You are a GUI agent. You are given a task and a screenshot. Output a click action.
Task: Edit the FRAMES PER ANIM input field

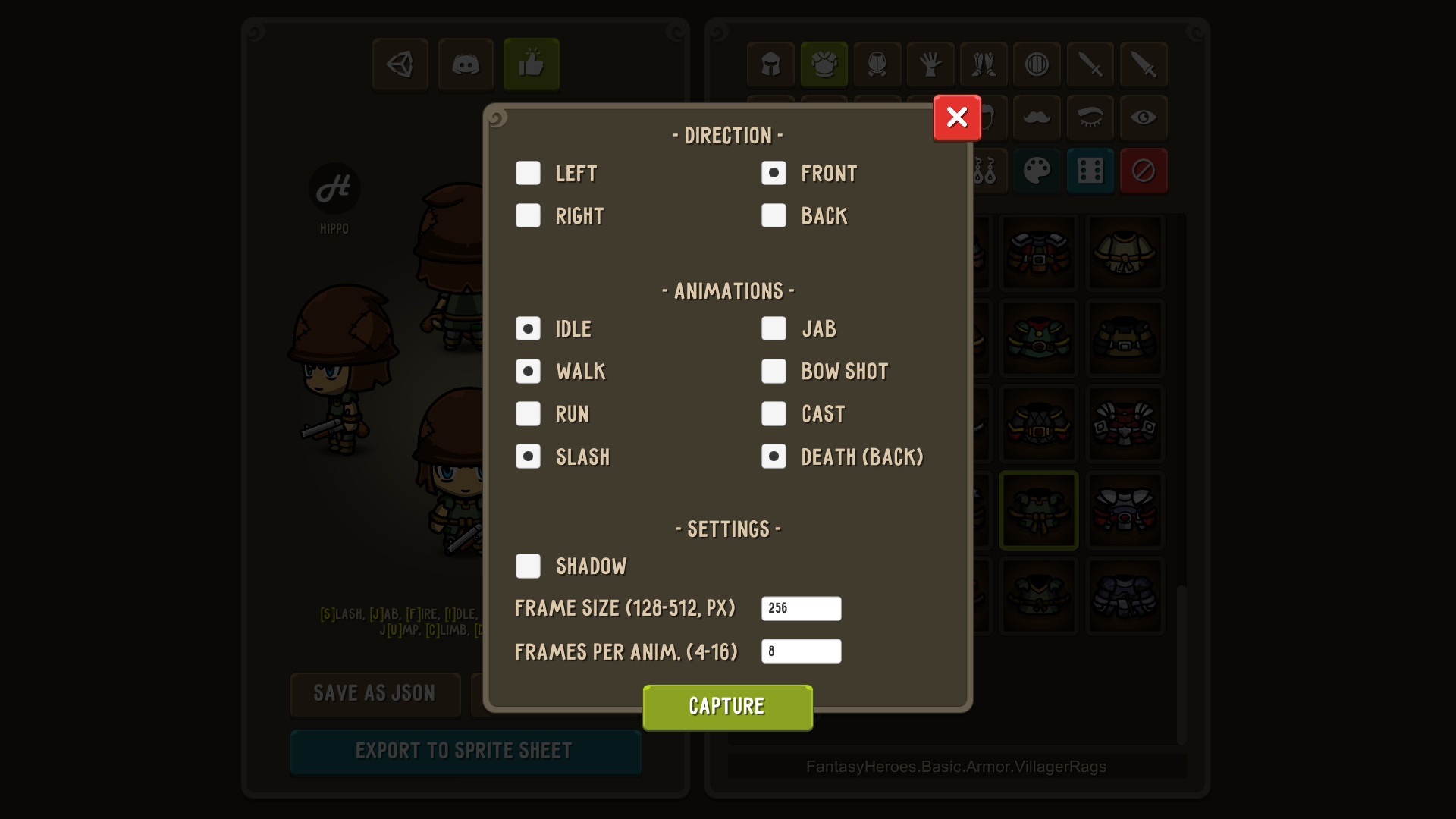point(800,650)
